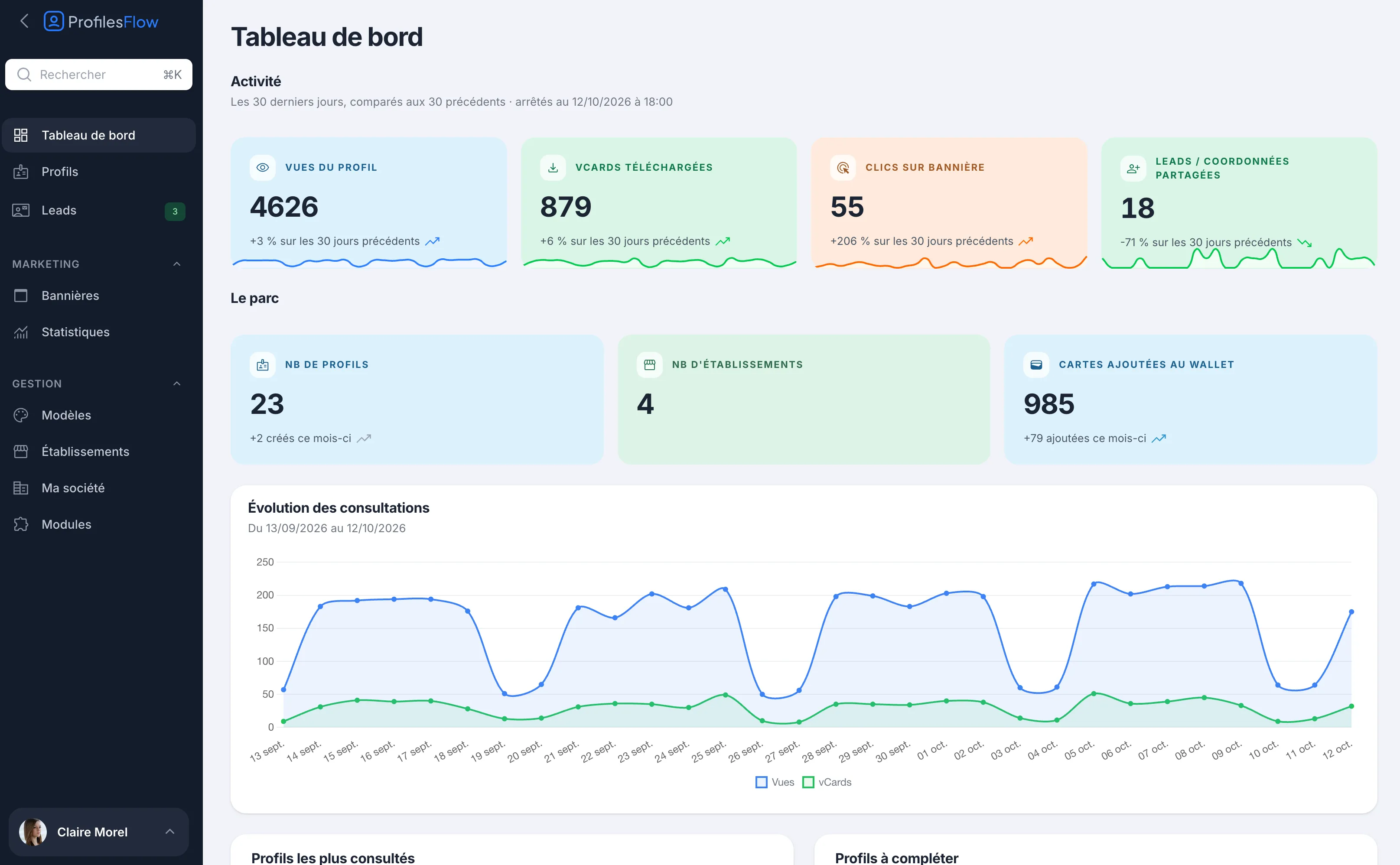
Task: Click Claire Morel's avatar photo
Action: click(33, 832)
